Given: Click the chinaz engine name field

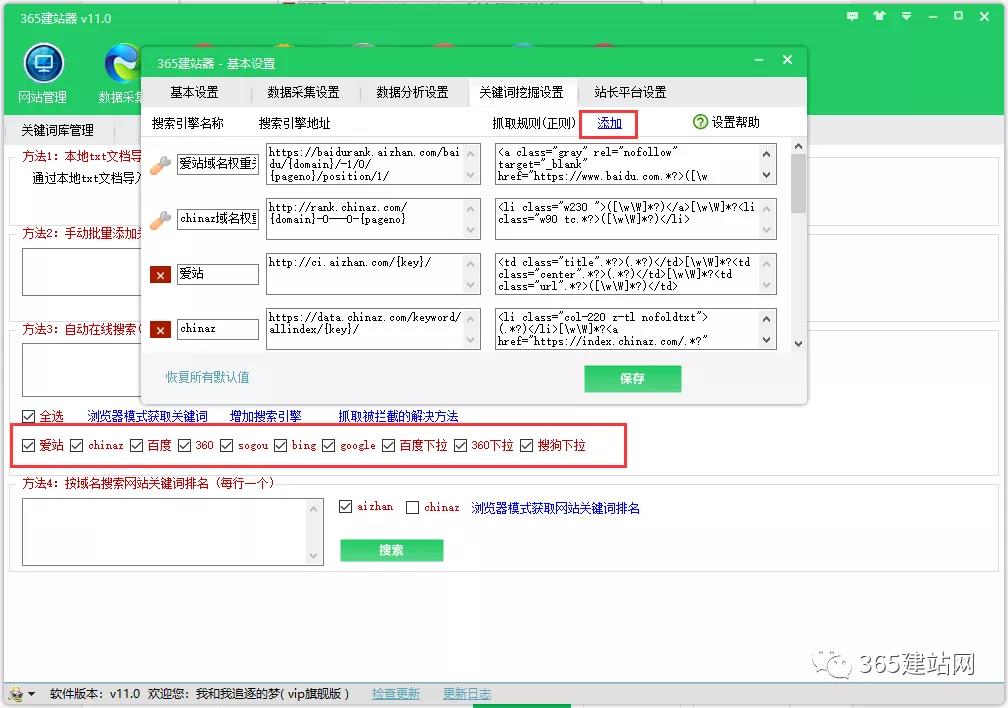Looking at the screenshot, I should (218, 329).
